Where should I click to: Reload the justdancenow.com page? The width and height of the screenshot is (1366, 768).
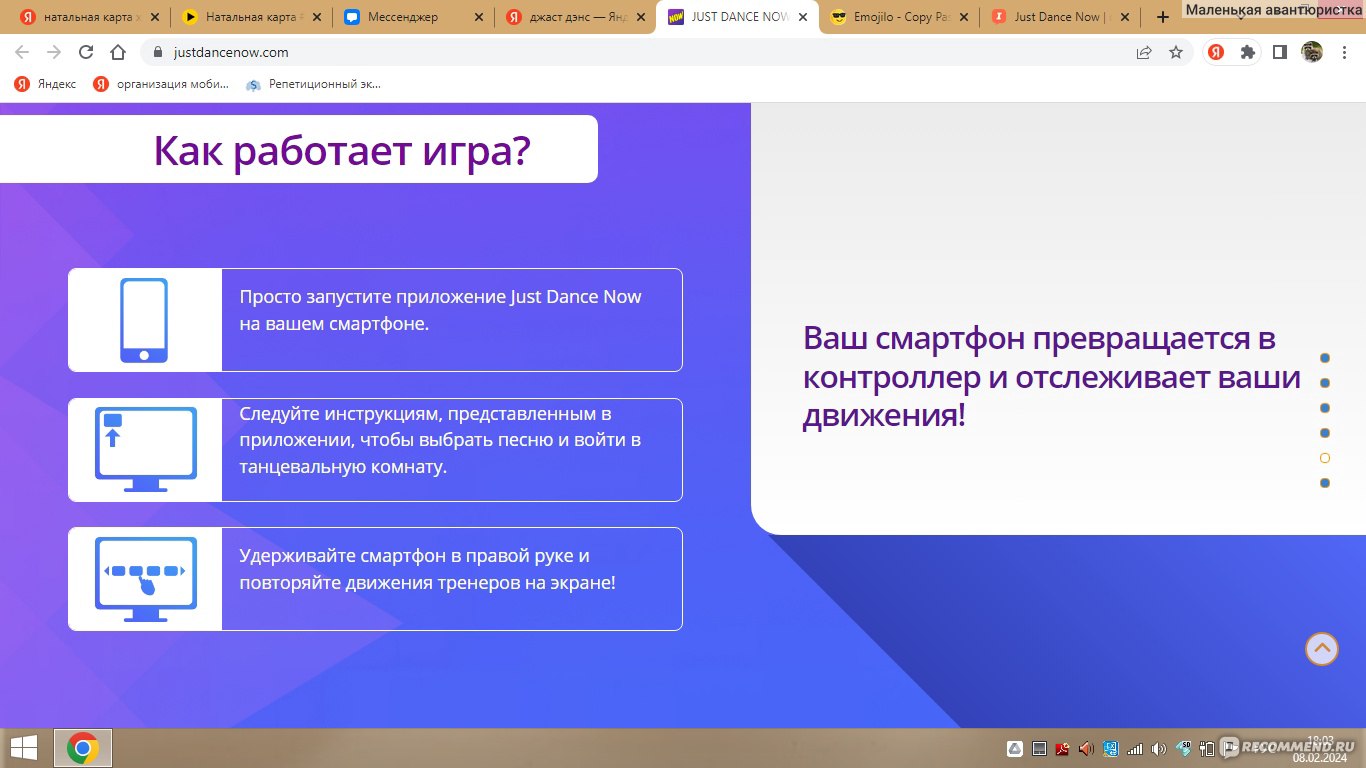(86, 52)
